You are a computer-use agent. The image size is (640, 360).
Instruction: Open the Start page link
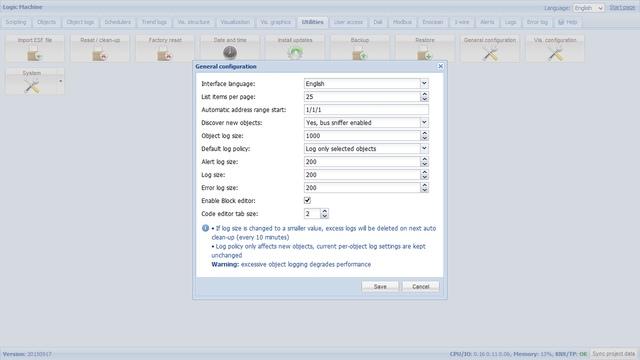[622, 7]
